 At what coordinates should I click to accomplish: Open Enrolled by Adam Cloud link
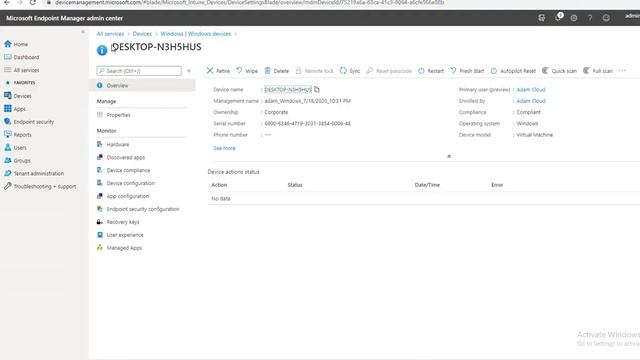531,101
